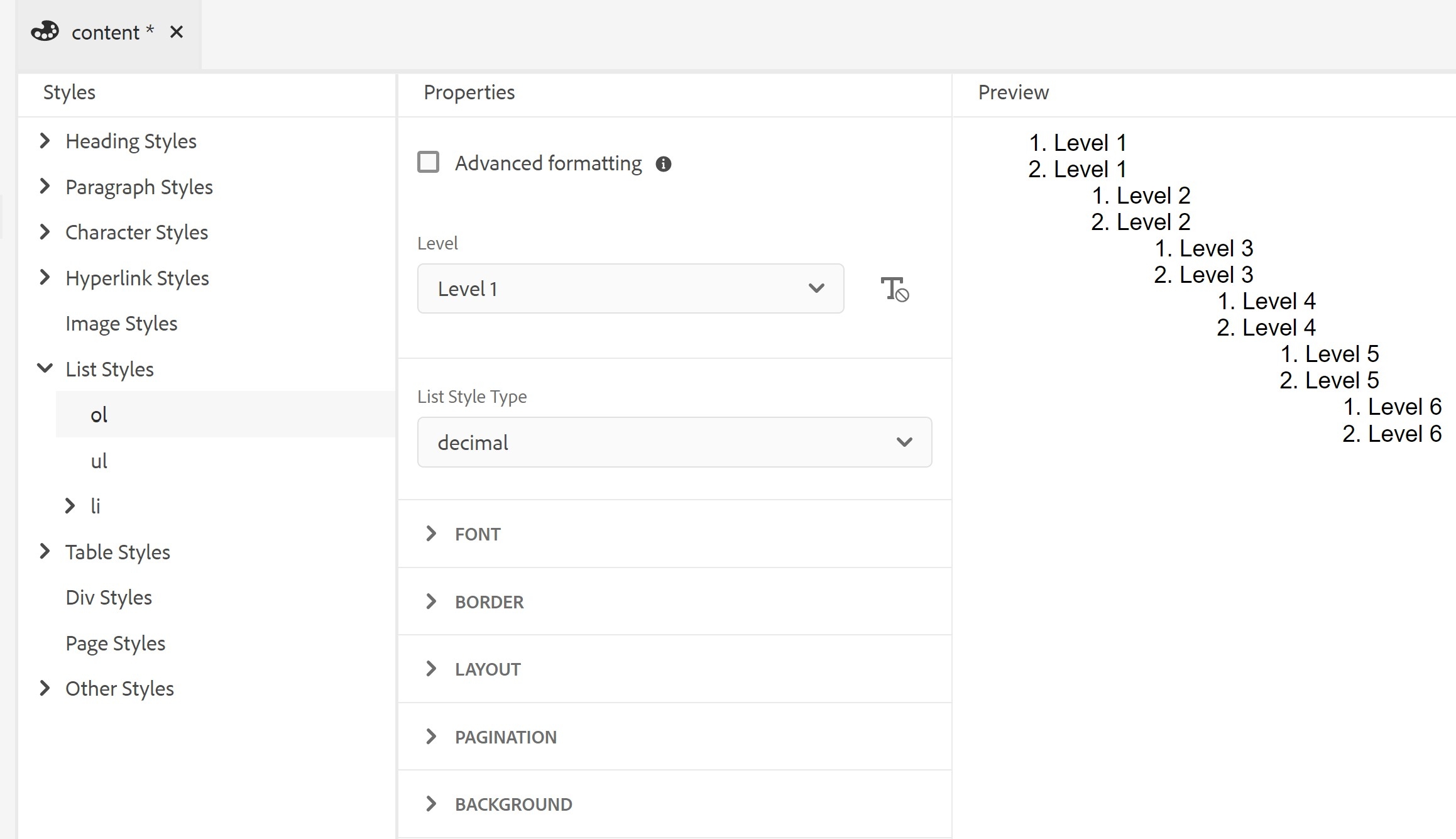This screenshot has height=839, width=1456.
Task: Collapse List Styles
Action: pyautogui.click(x=44, y=368)
